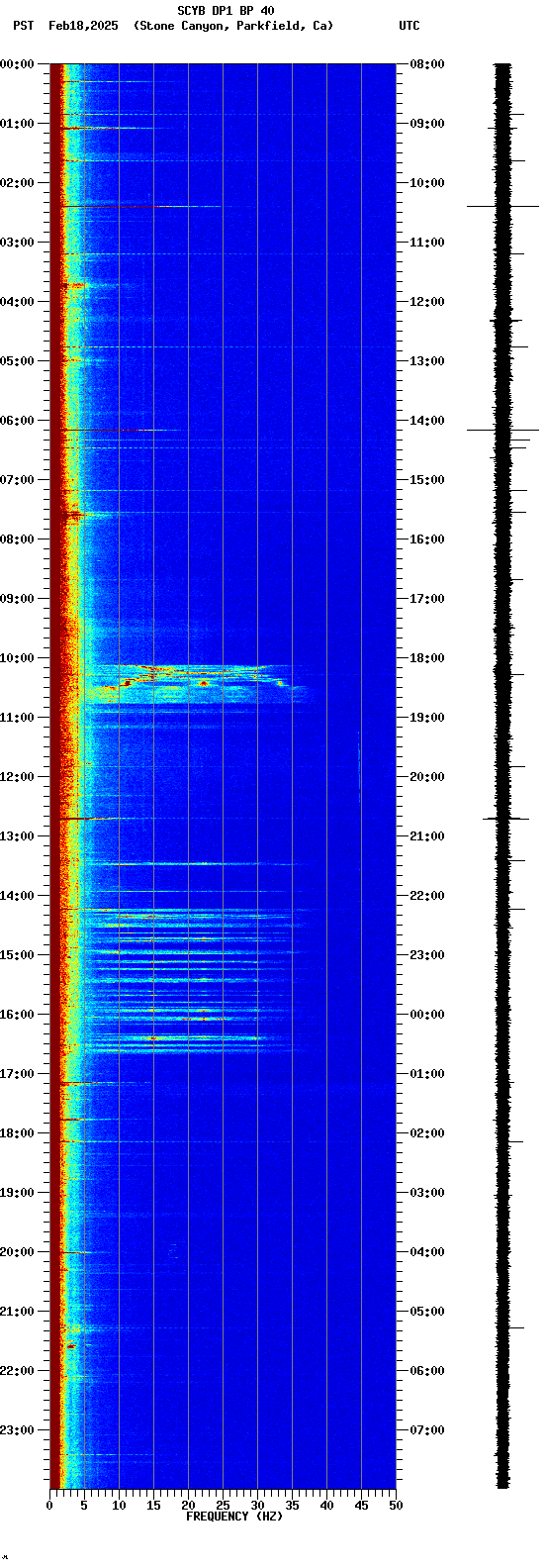Image resolution: width=546 pixels, height=1568 pixels.
Task: Click the 'FREQUENCY (HZ)' axis label
Action: (234, 1517)
